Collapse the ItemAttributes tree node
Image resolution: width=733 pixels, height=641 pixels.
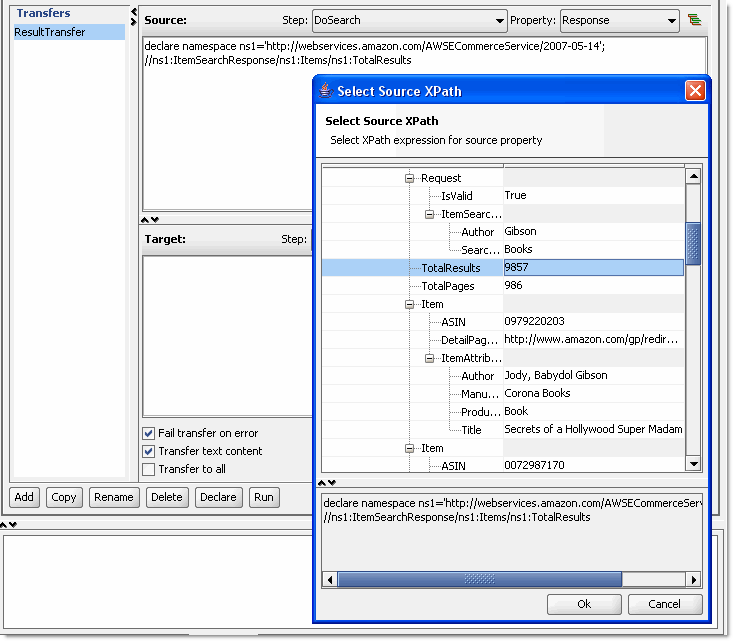point(429,358)
